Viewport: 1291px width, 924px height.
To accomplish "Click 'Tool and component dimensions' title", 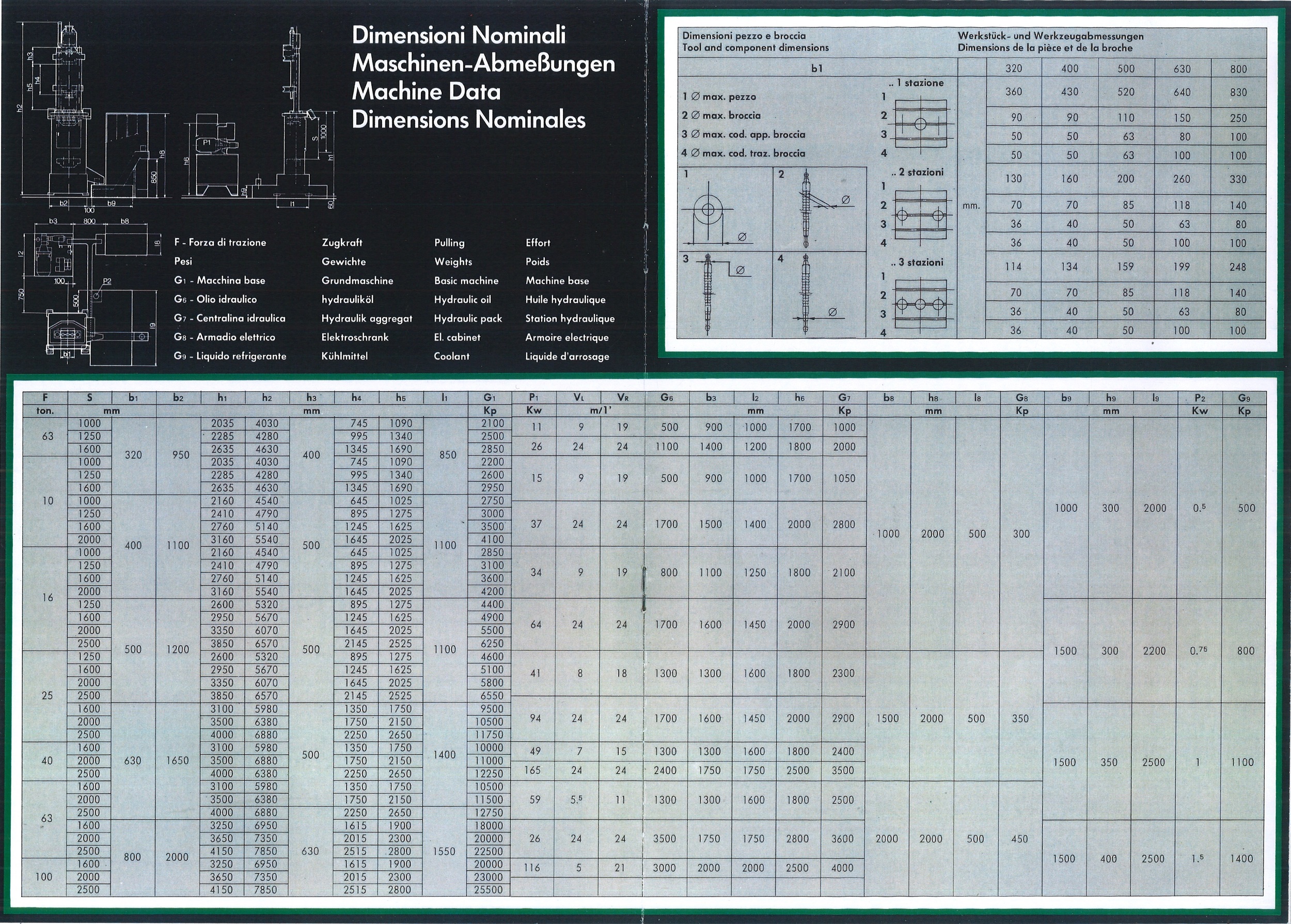I will (755, 48).
